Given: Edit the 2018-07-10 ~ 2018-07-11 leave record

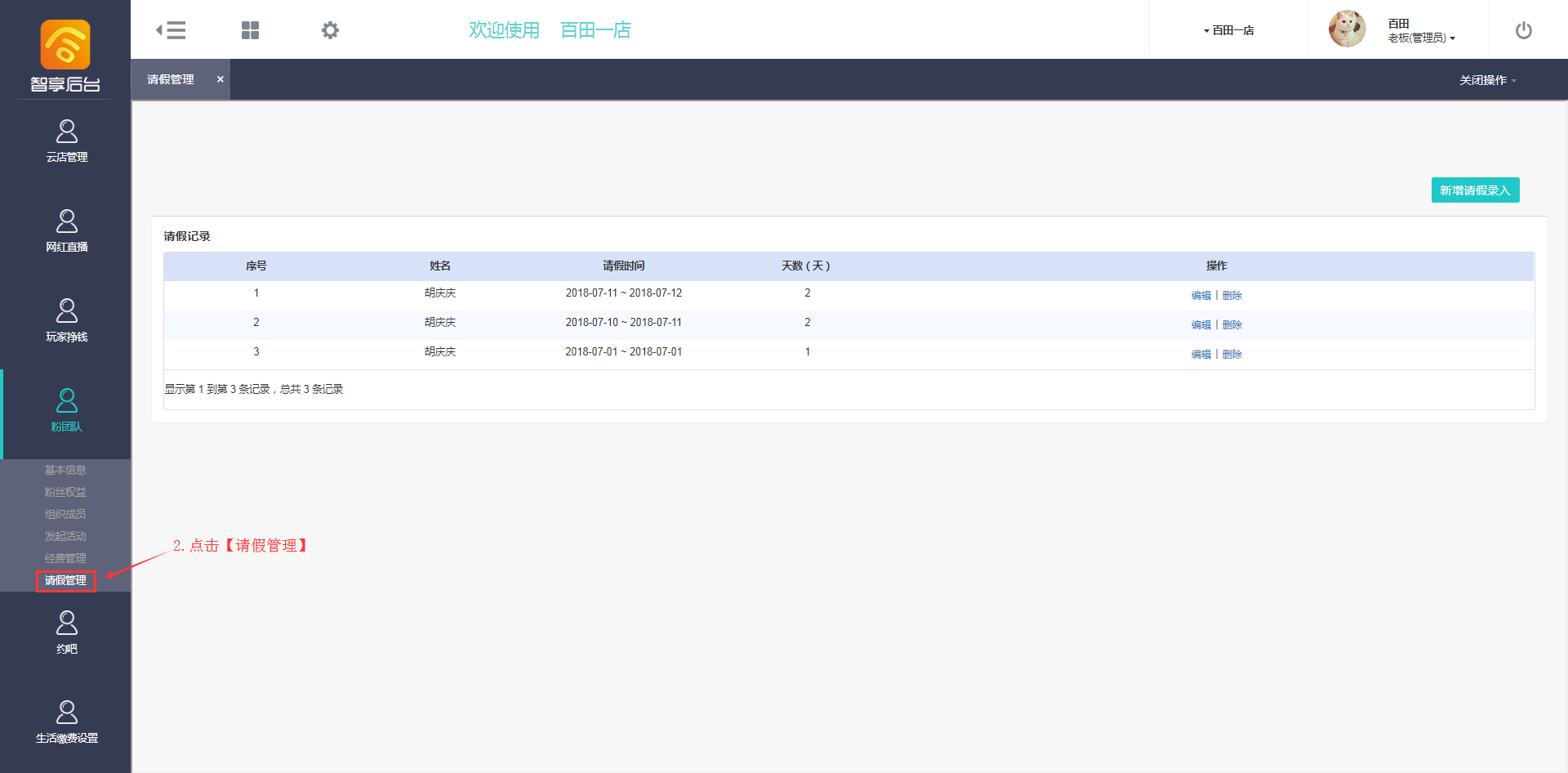Looking at the screenshot, I should (1200, 325).
